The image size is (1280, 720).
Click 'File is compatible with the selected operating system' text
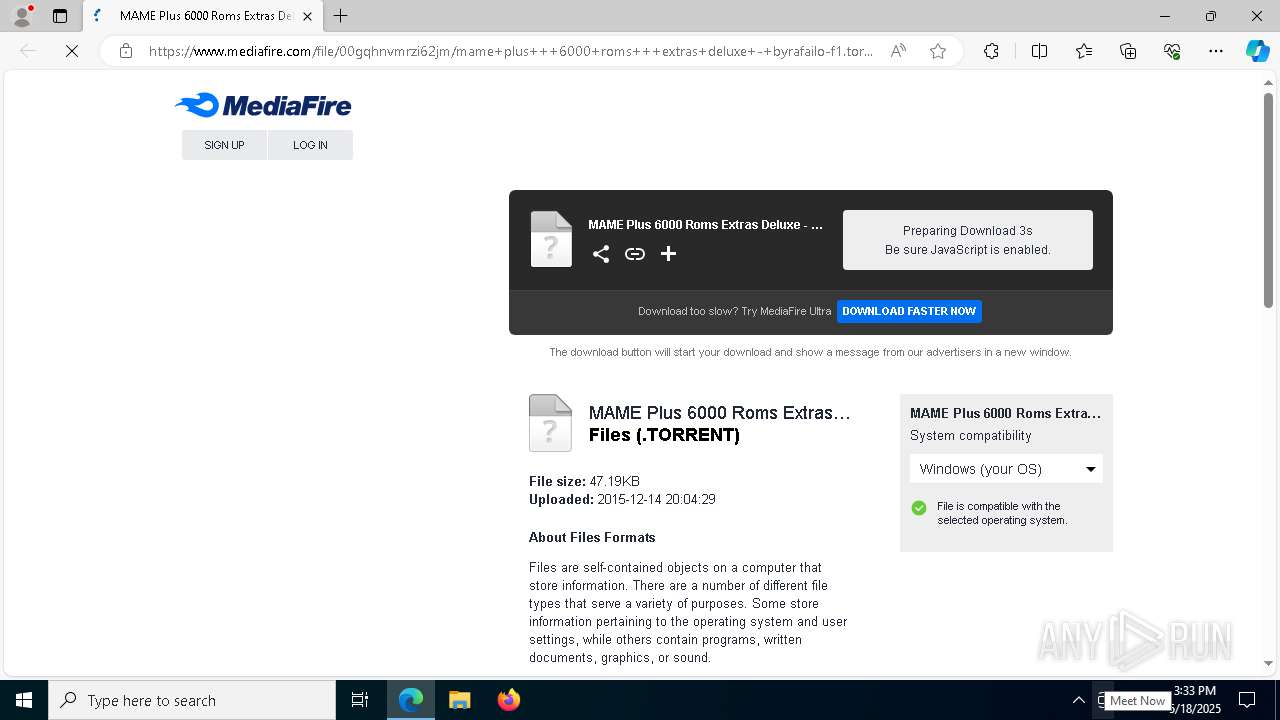[1002, 513]
